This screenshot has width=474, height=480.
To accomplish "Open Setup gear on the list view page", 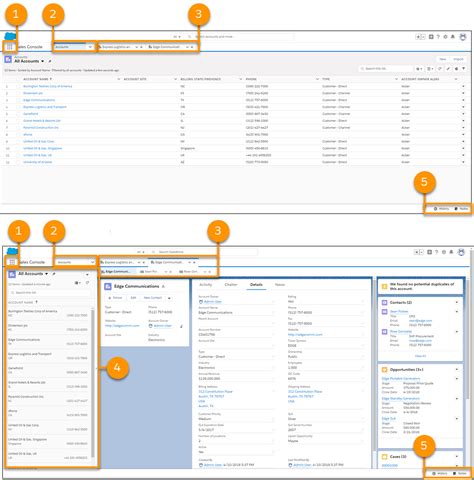I will 445,37.
